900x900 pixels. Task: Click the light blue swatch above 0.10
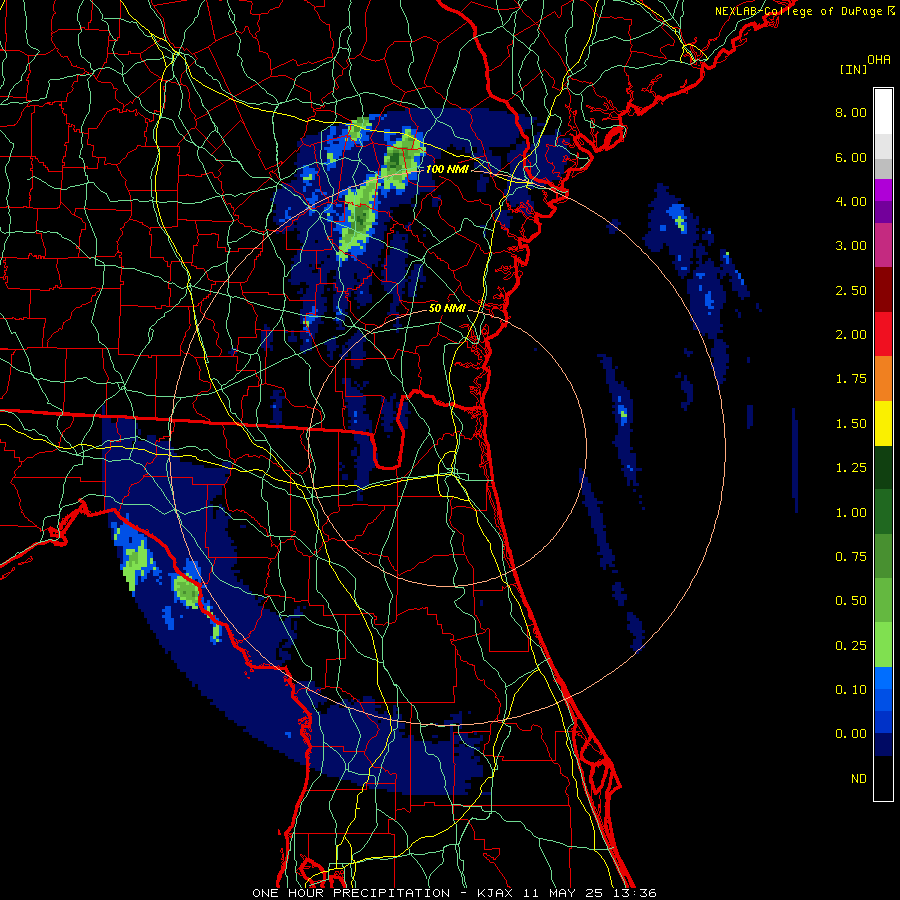pyautogui.click(x=883, y=678)
